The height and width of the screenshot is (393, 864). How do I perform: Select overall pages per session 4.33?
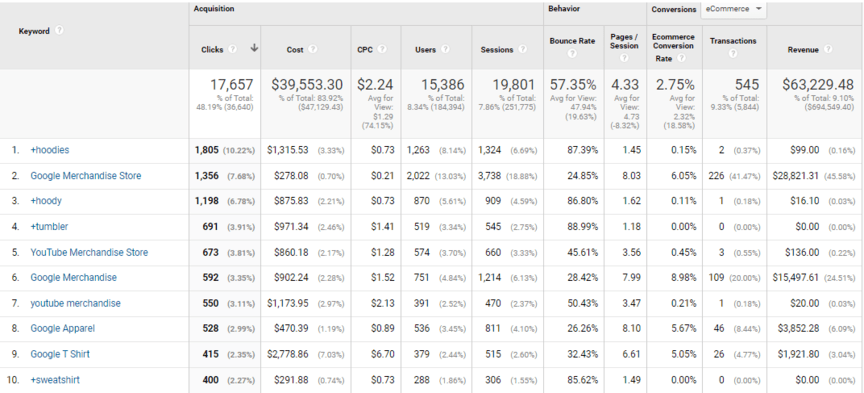coord(625,85)
